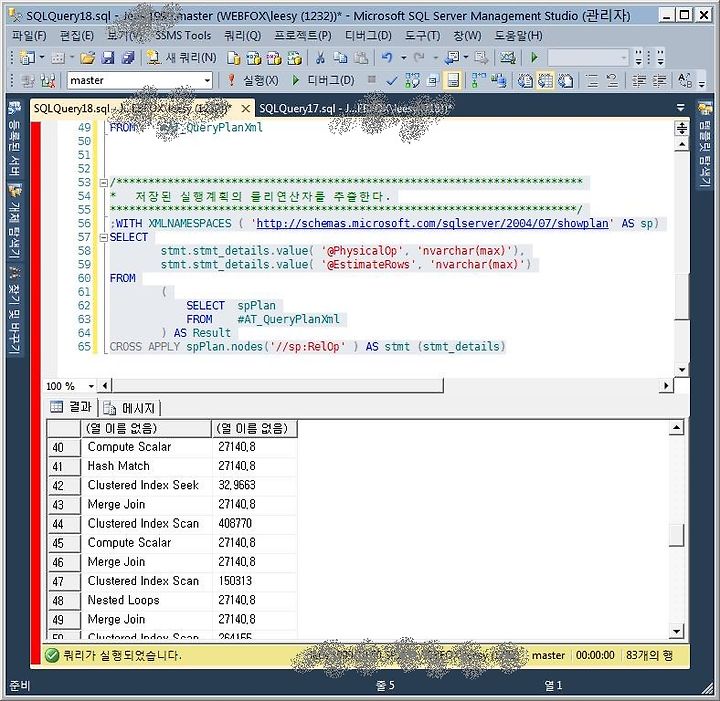Click the Change Connection icon
The height and width of the screenshot is (701, 720).
(48, 81)
